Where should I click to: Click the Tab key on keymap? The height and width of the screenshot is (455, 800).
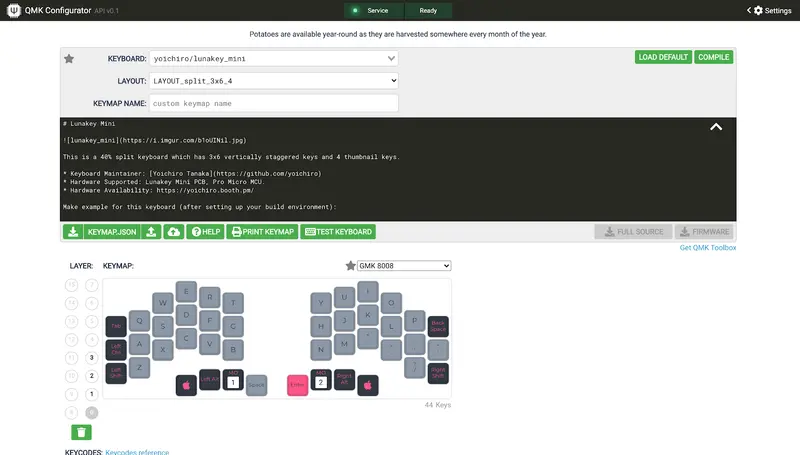pos(116,326)
